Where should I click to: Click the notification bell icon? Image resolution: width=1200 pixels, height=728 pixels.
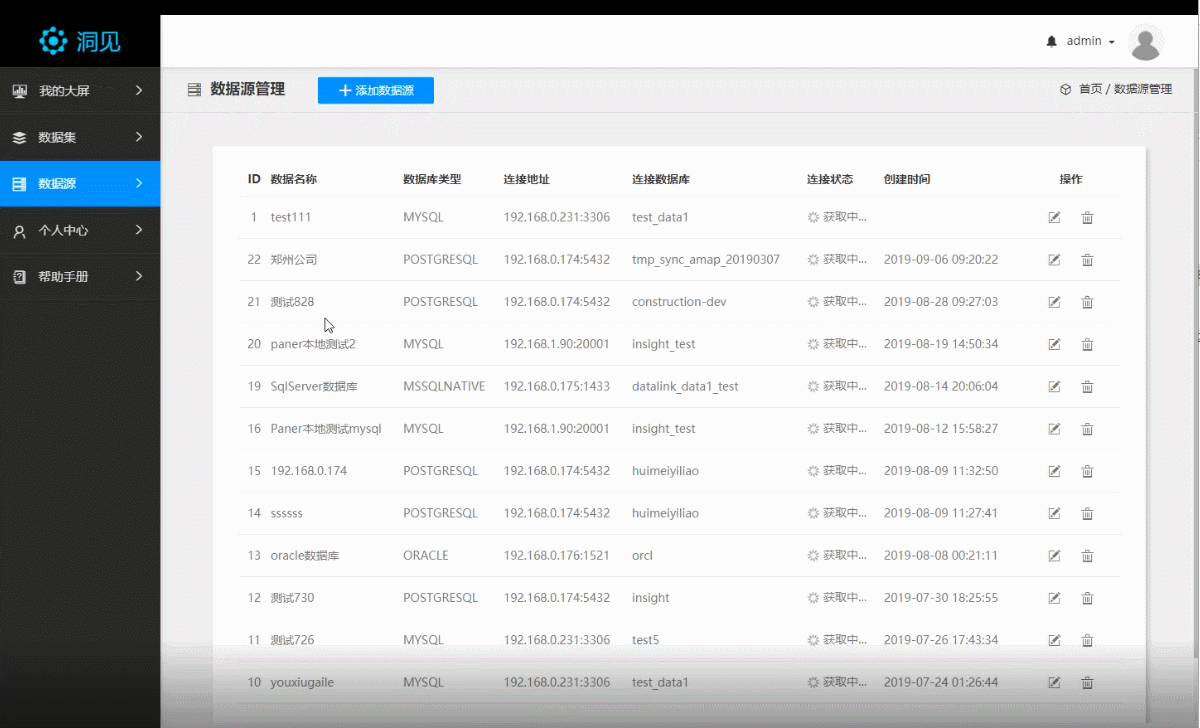tap(1051, 42)
